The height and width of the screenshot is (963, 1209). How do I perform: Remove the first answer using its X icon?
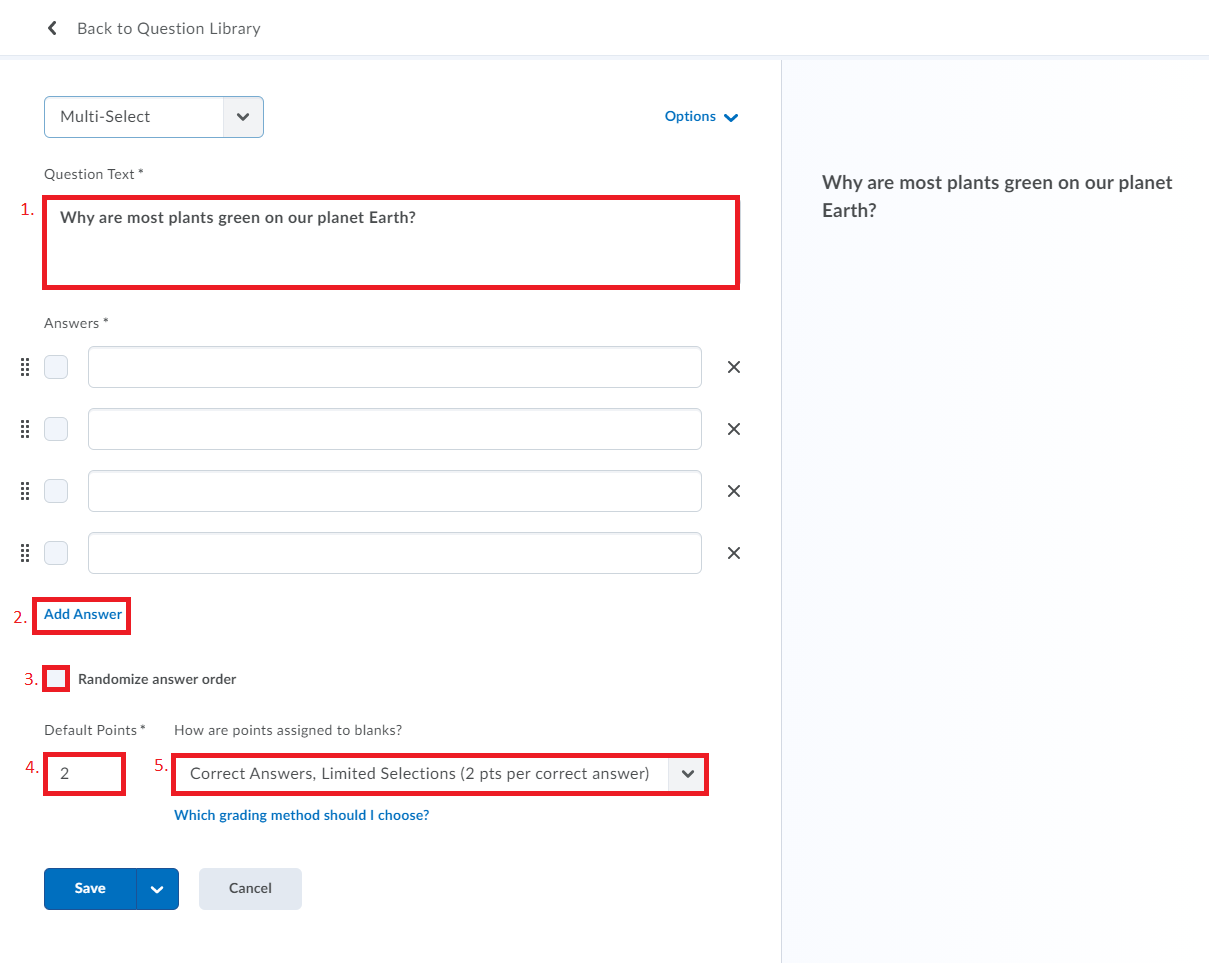733,367
